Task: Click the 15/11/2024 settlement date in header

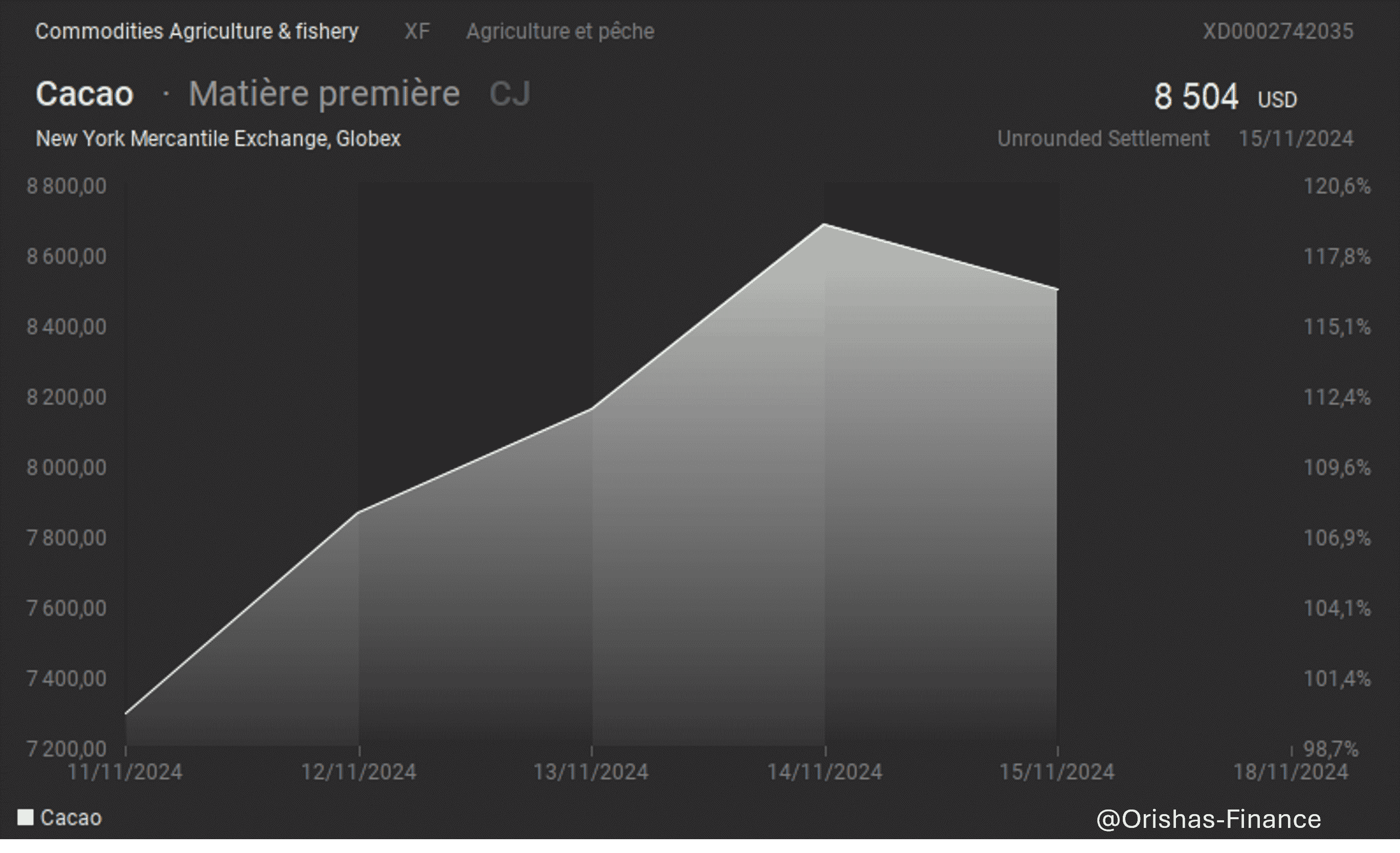Action: (x=1296, y=139)
